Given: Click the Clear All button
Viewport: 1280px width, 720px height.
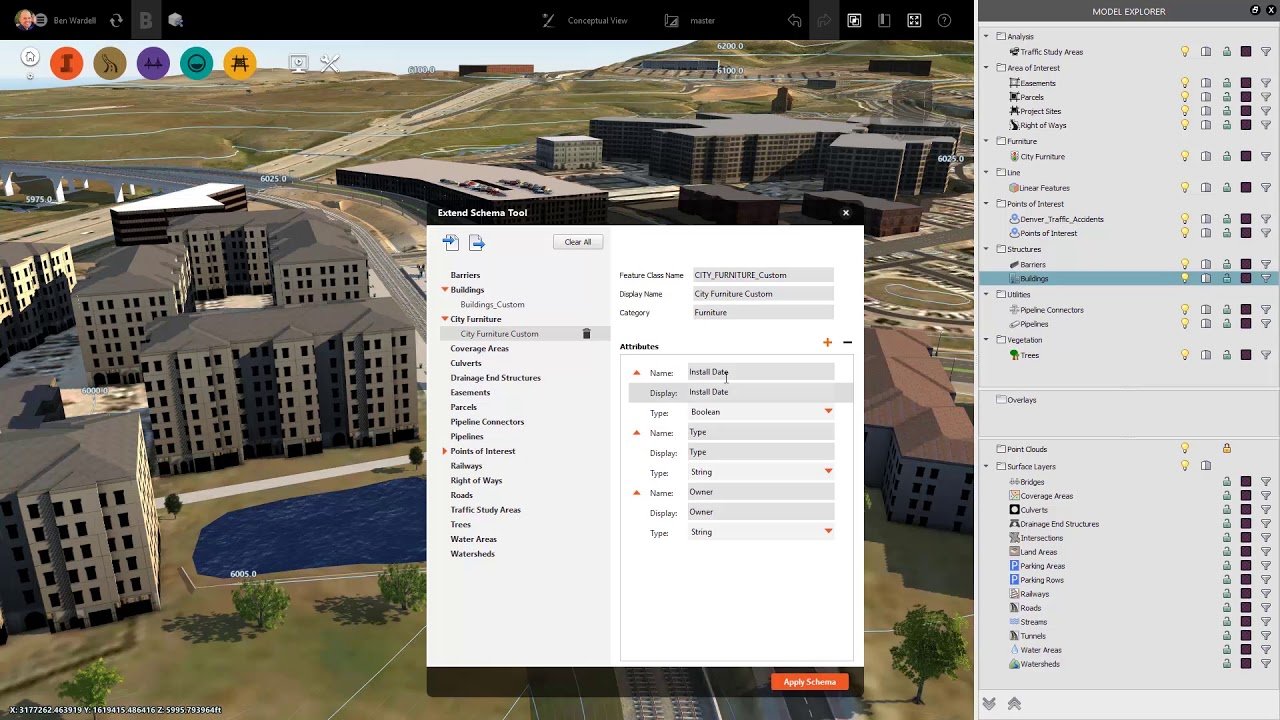Looking at the screenshot, I should point(577,242).
